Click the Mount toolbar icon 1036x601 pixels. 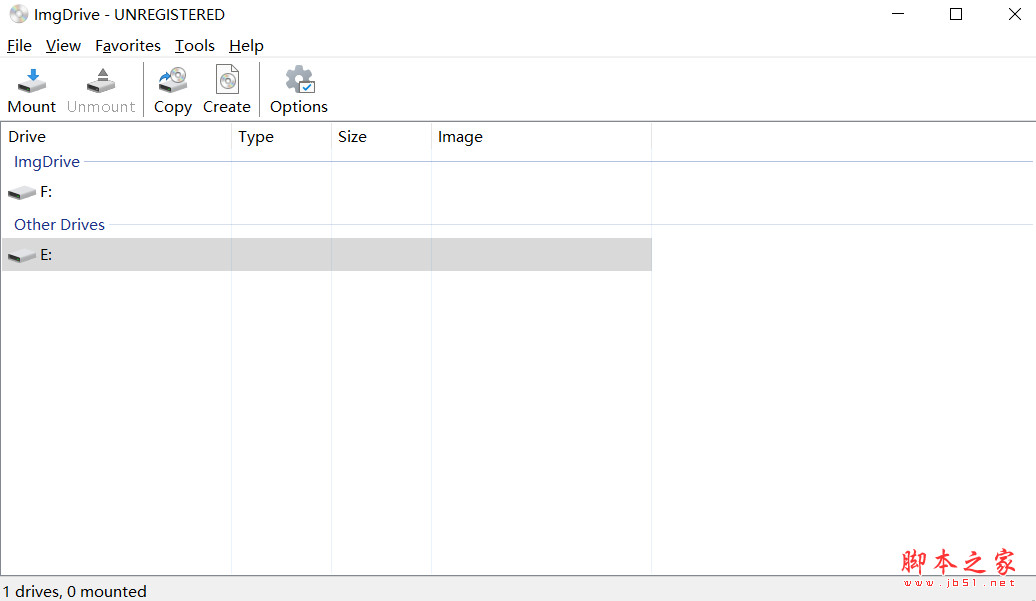click(x=32, y=81)
